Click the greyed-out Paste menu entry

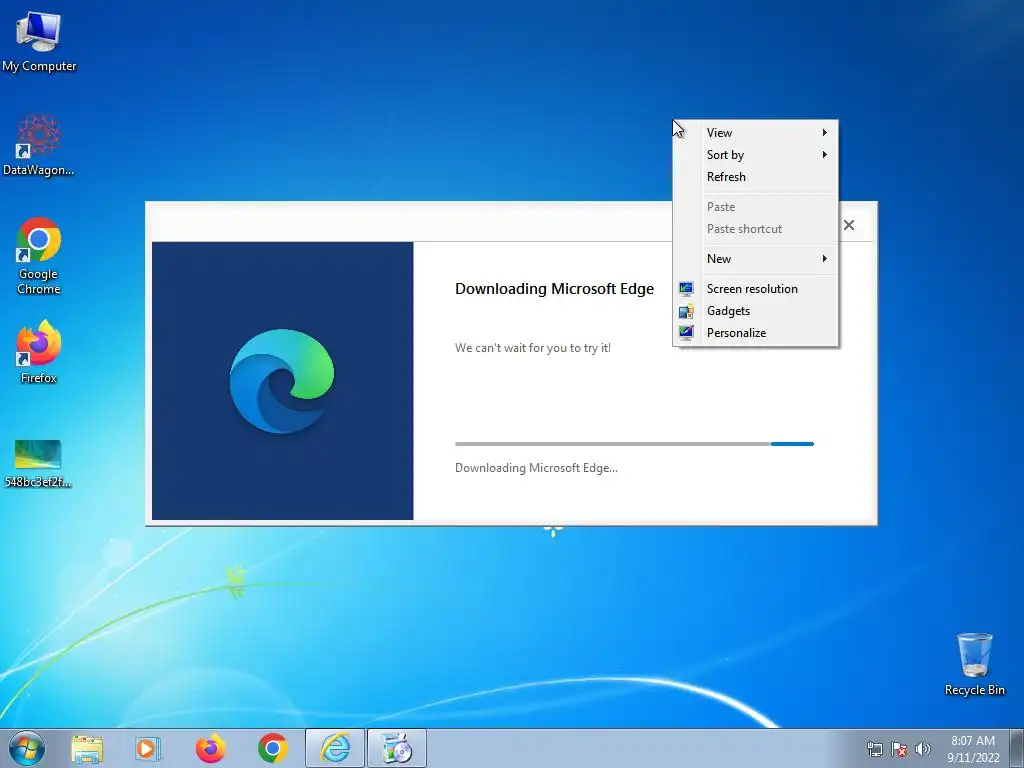point(756,207)
